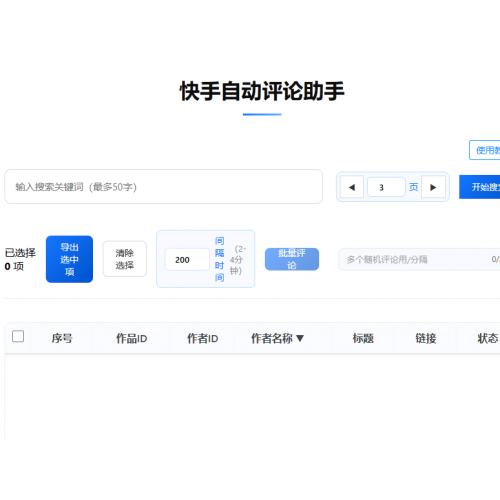Image resolution: width=500 pixels, height=500 pixels.
Task: Focus the search keyword input box
Action: coord(163,187)
